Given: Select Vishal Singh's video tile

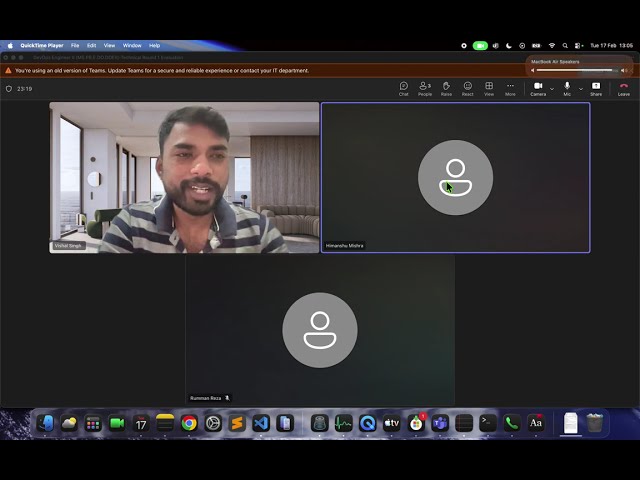Looking at the screenshot, I should (x=184, y=178).
